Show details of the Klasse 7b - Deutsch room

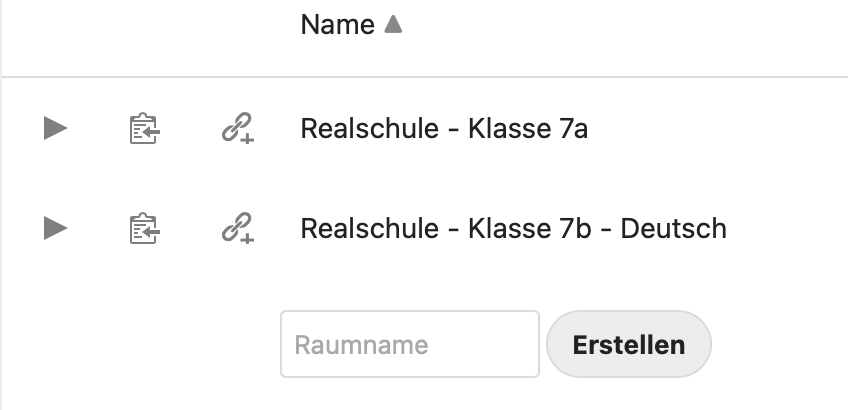[56, 229]
